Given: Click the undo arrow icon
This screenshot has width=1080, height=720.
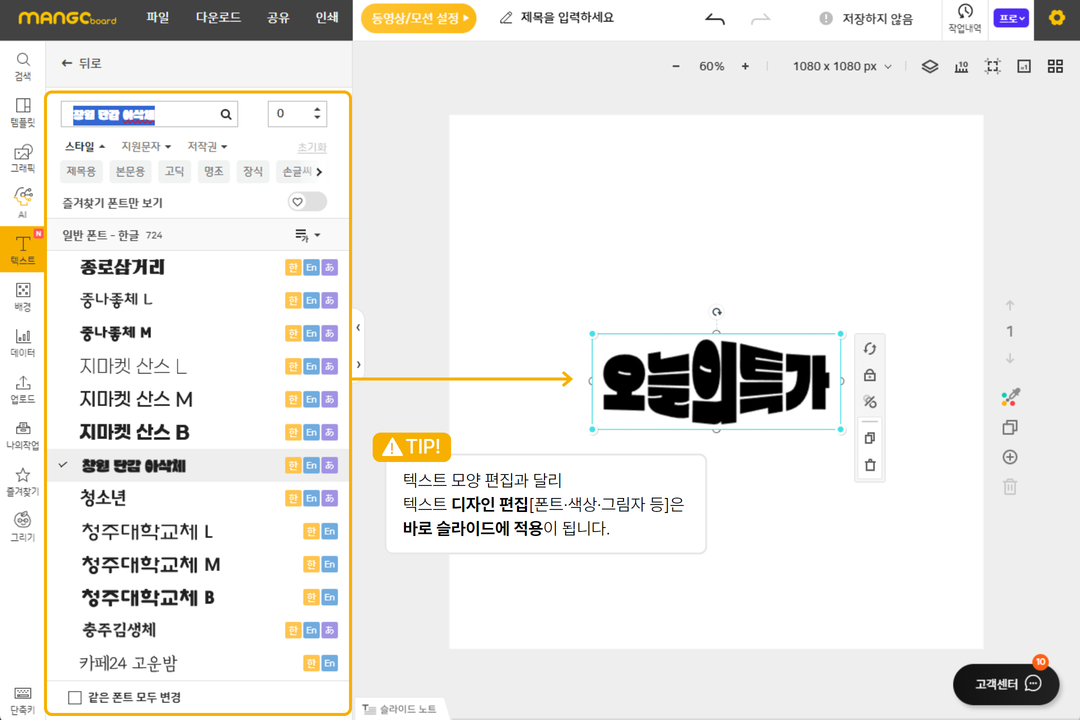Looking at the screenshot, I should click(715, 18).
